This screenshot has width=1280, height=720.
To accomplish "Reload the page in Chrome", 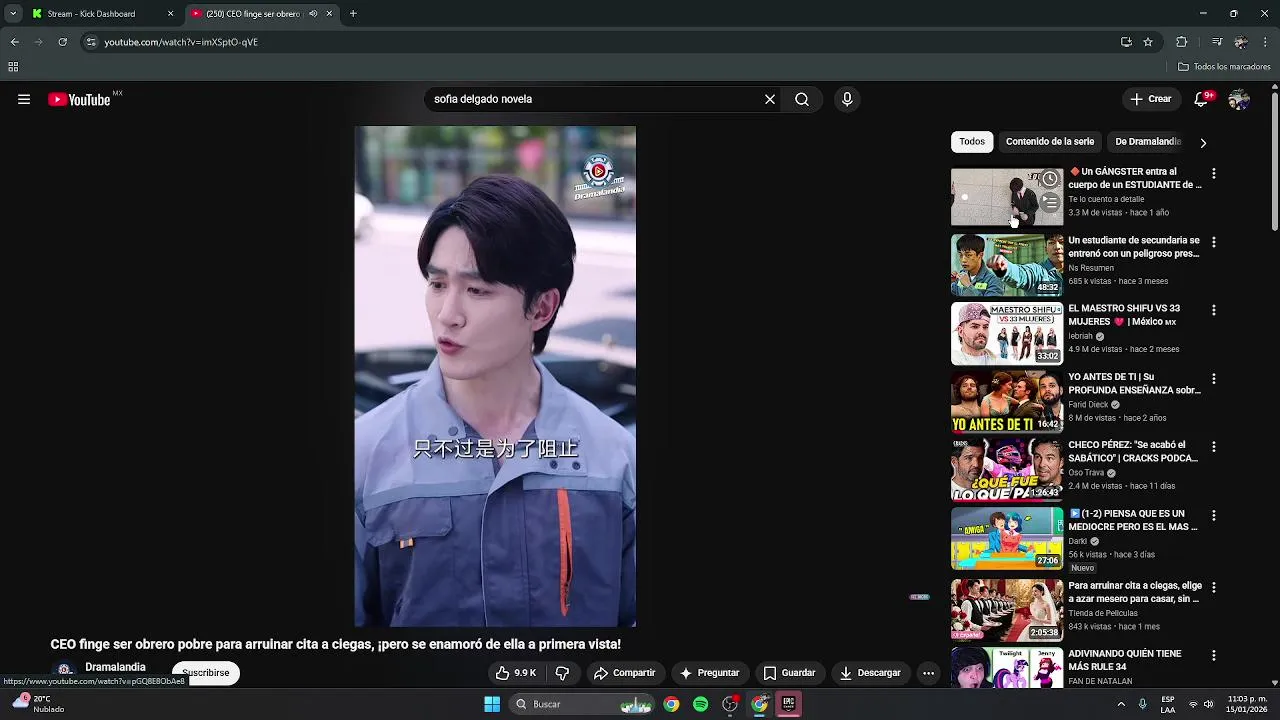I will (x=62, y=42).
